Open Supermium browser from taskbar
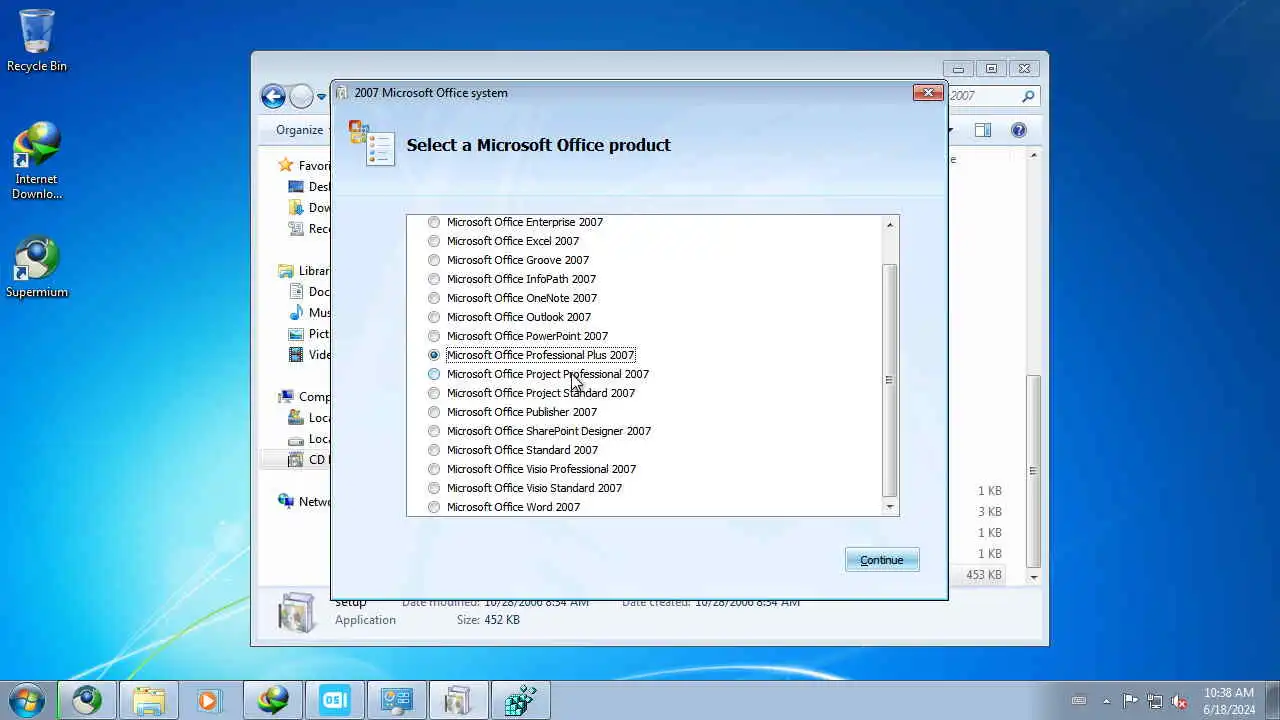Screen dimensions: 1280x720 click(87, 701)
